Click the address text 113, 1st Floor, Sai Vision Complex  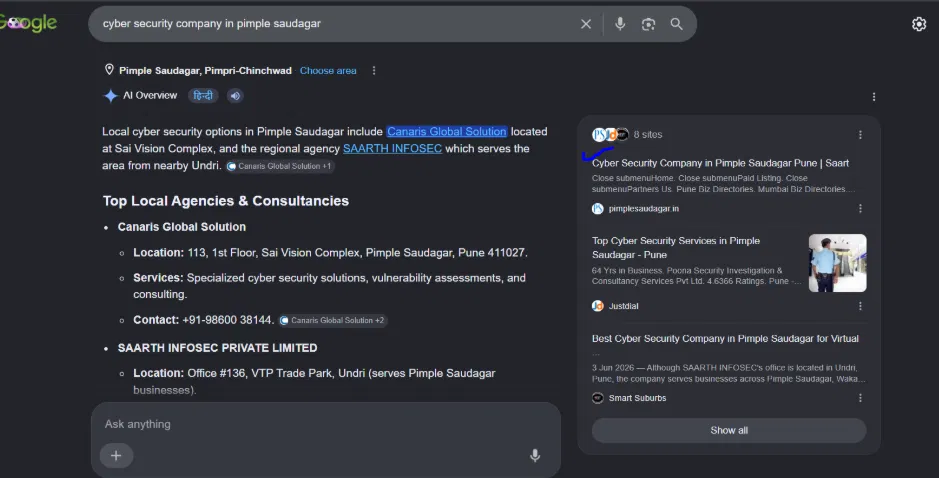click(275, 253)
